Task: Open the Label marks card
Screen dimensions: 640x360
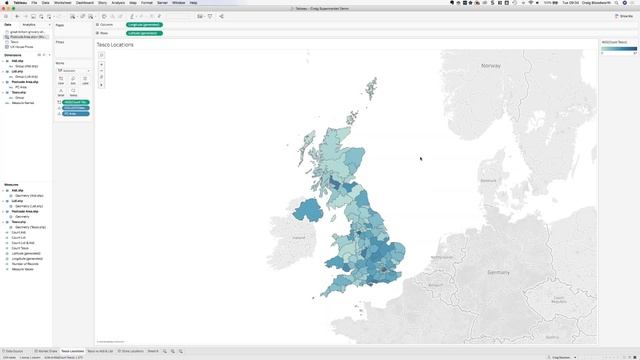Action: (85, 80)
